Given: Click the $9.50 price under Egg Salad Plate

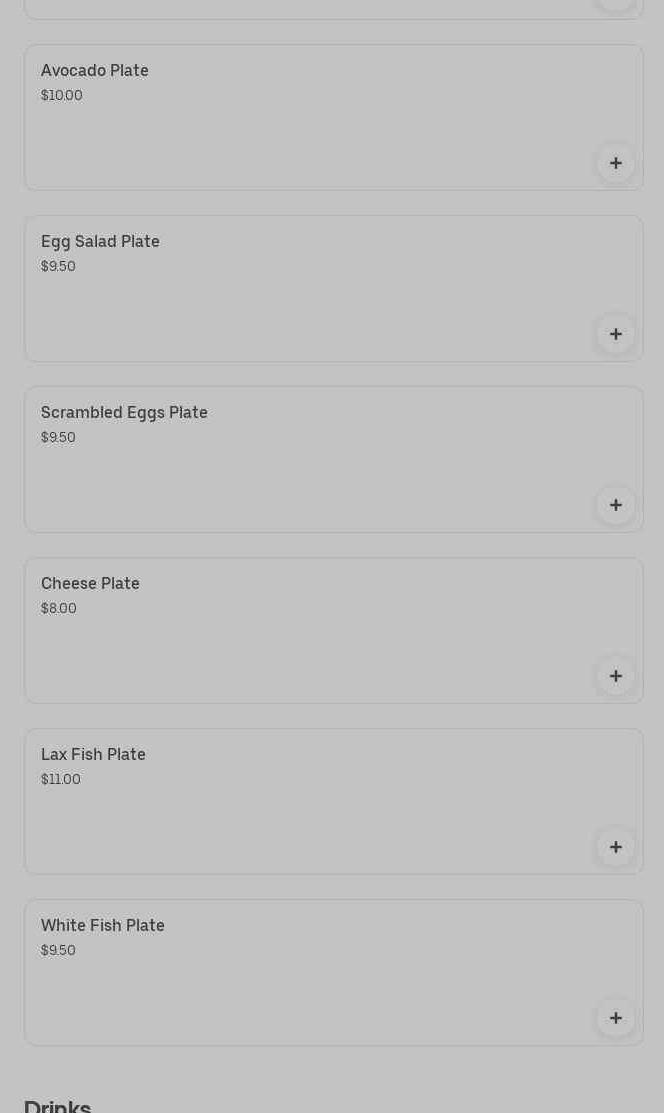Looking at the screenshot, I should pos(58,266).
